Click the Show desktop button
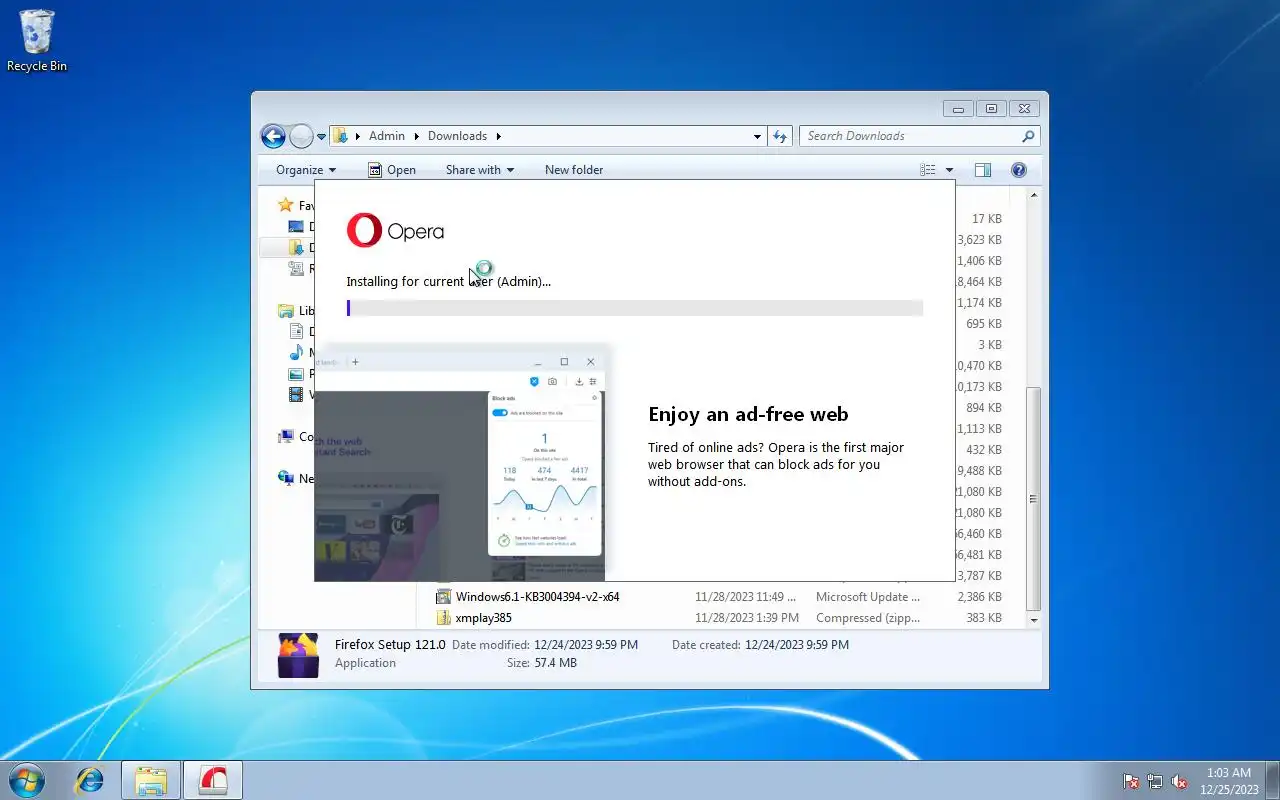The image size is (1280, 800). 1272,781
